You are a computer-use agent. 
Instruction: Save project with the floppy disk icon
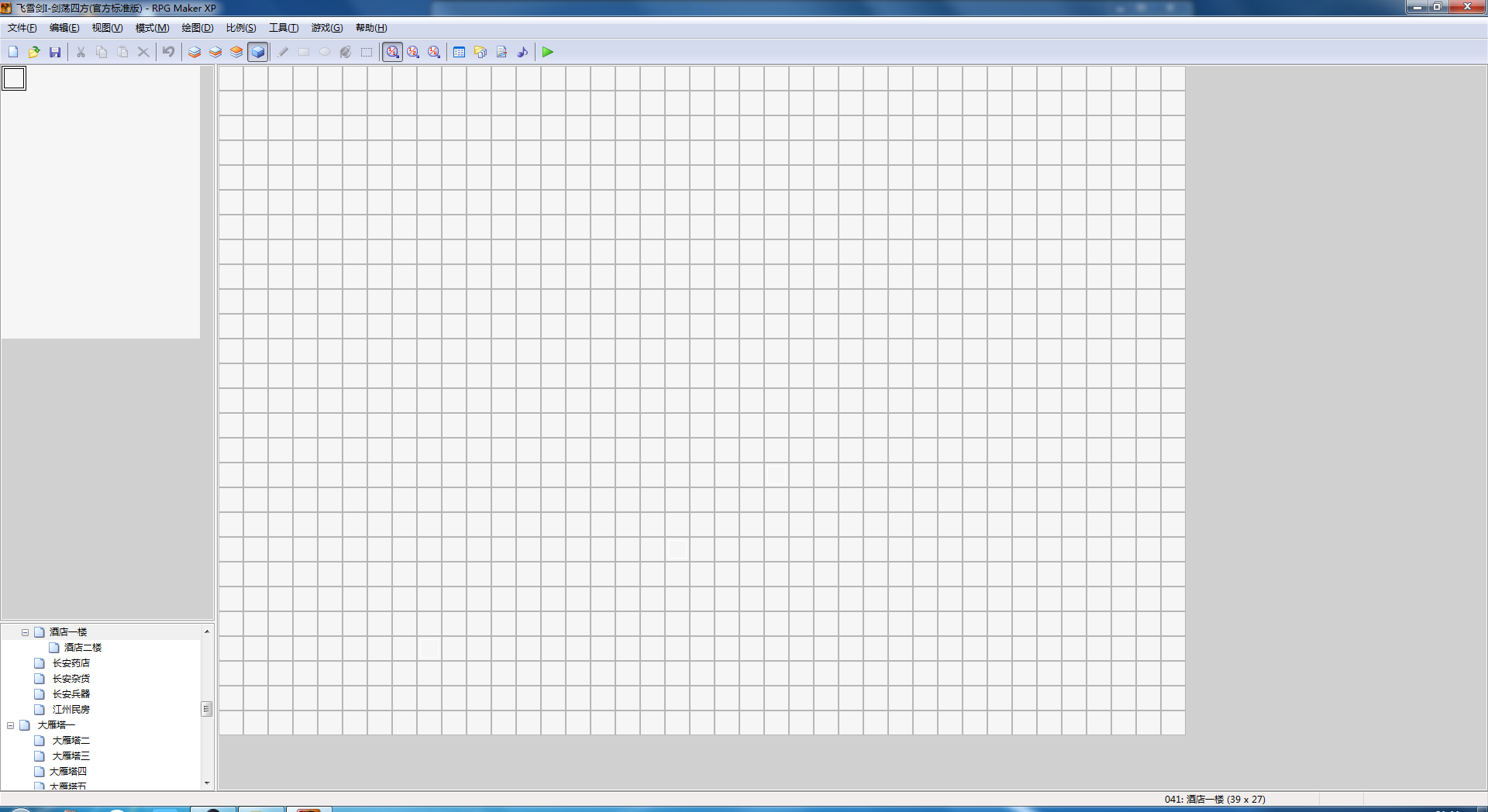(x=55, y=52)
